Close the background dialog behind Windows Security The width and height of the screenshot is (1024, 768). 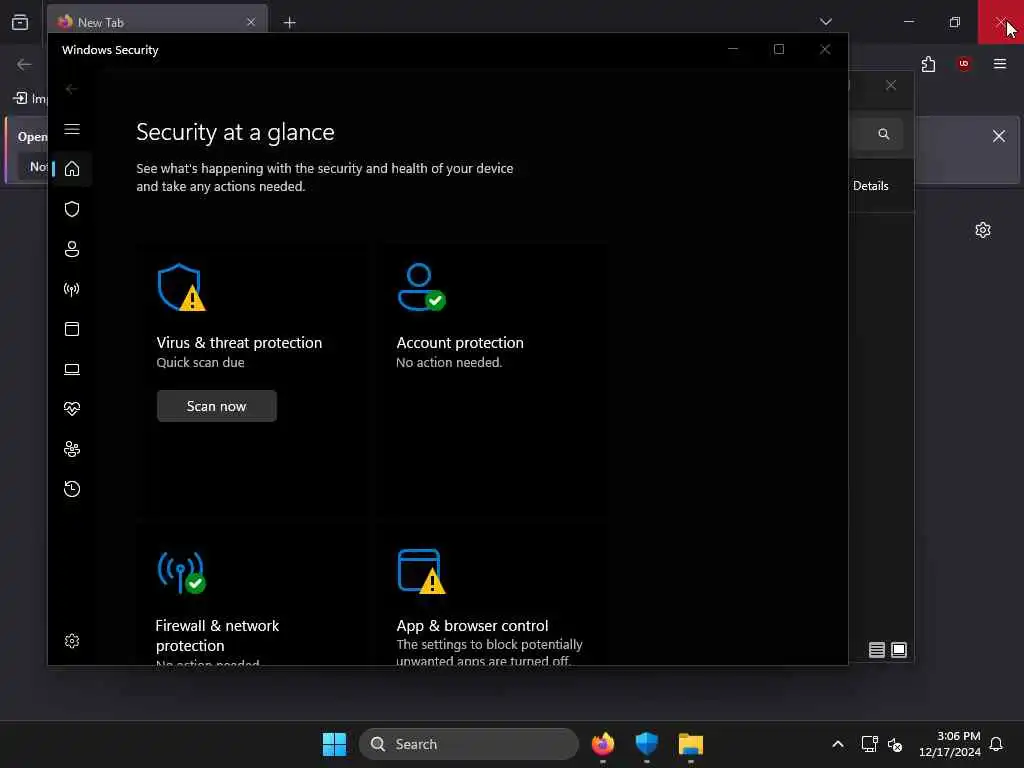(891, 86)
